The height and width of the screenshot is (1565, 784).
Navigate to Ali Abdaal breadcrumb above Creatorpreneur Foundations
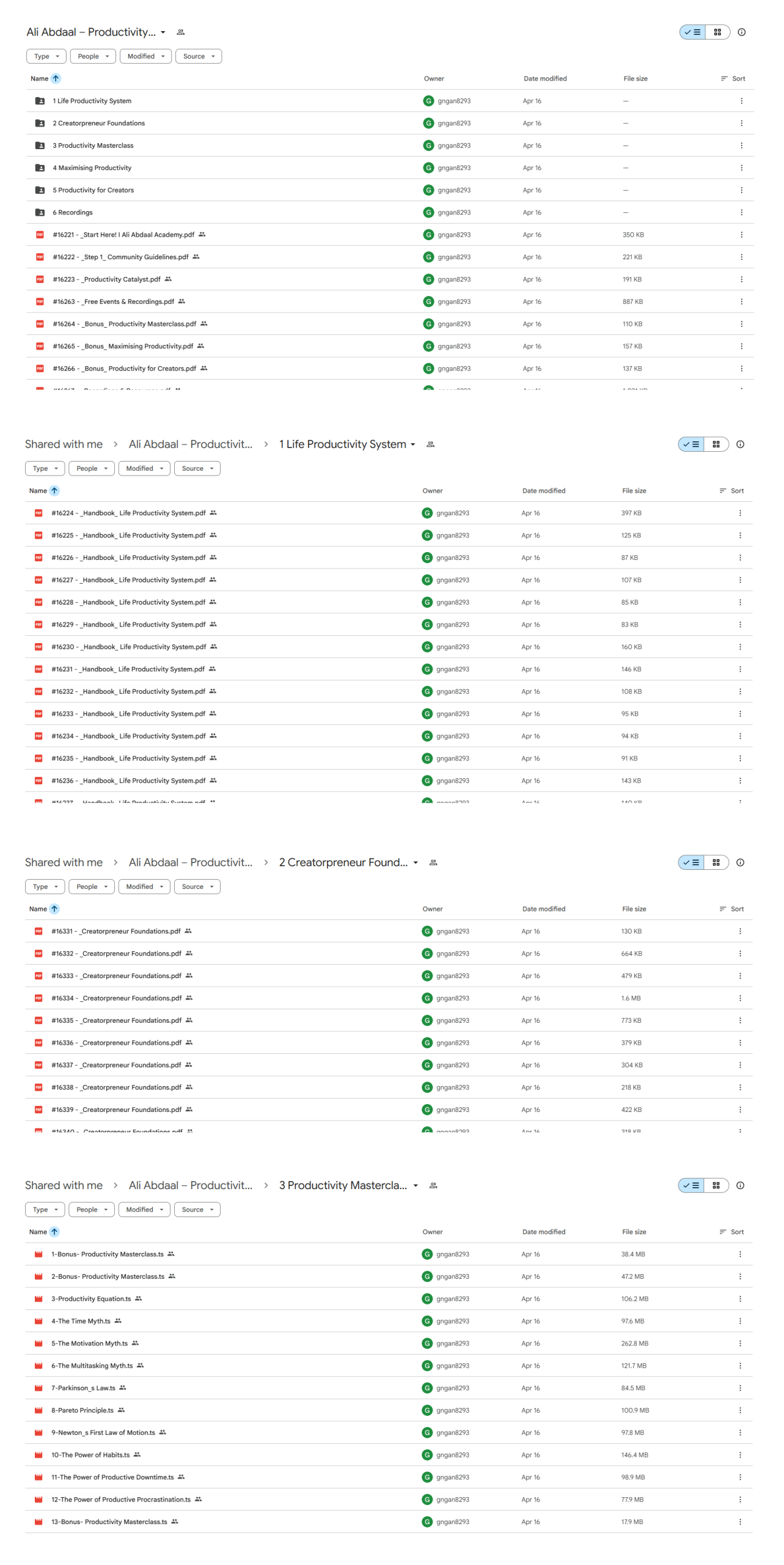coord(190,861)
